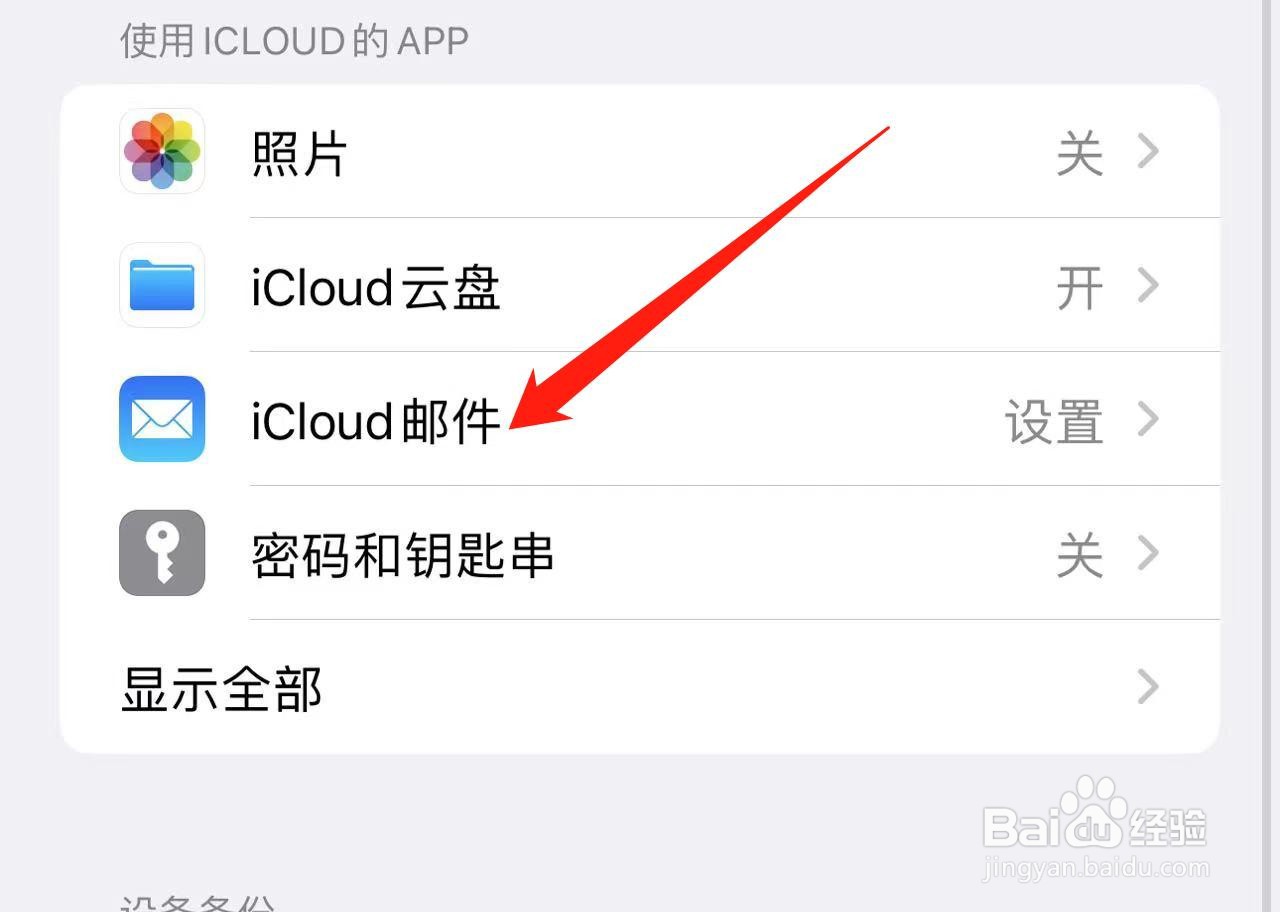The image size is (1280, 912).
Task: Expand iCloud邮件 via its chevron arrow
Action: pyautogui.click(x=1149, y=419)
